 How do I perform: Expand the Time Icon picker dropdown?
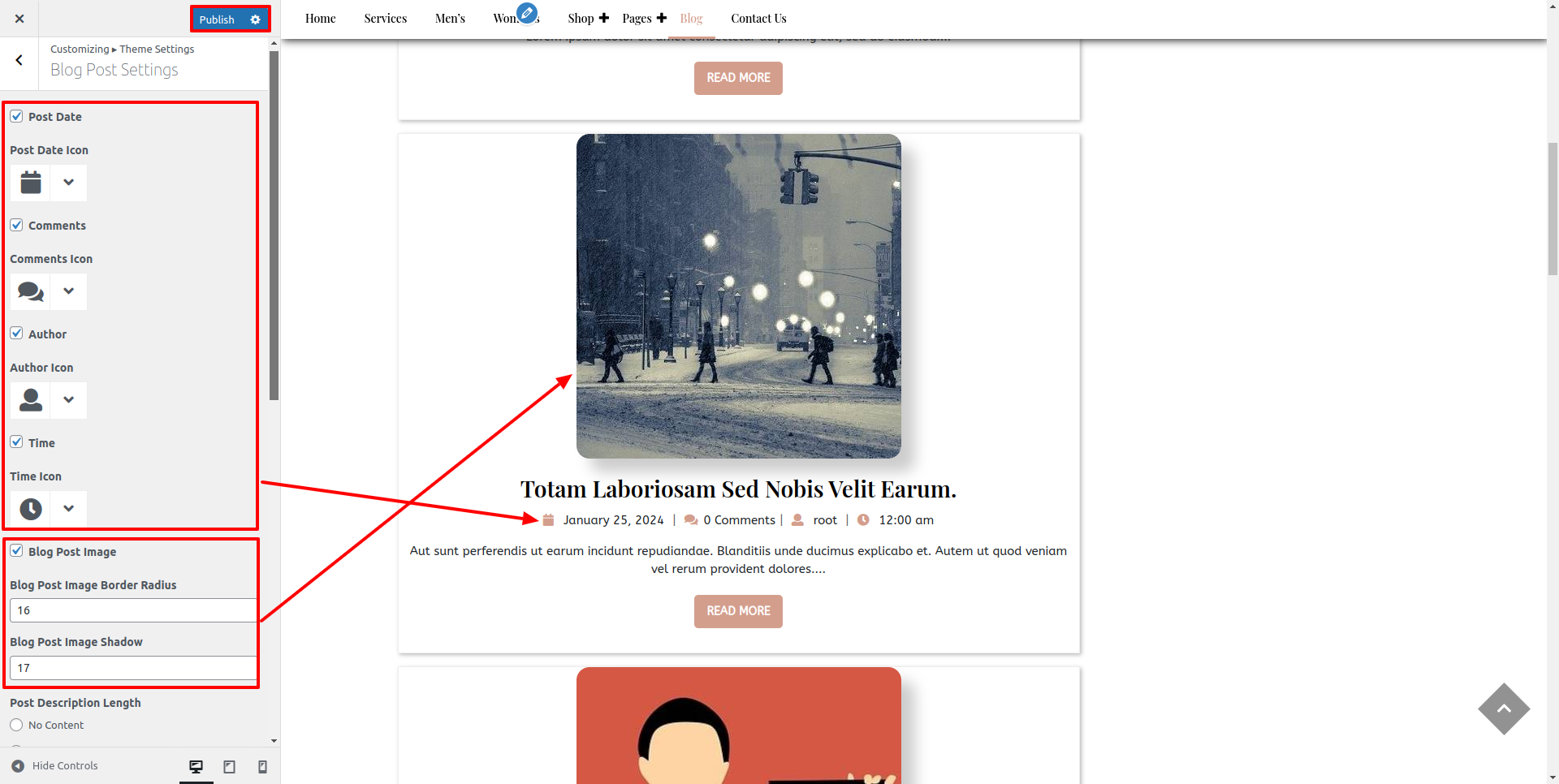point(68,509)
